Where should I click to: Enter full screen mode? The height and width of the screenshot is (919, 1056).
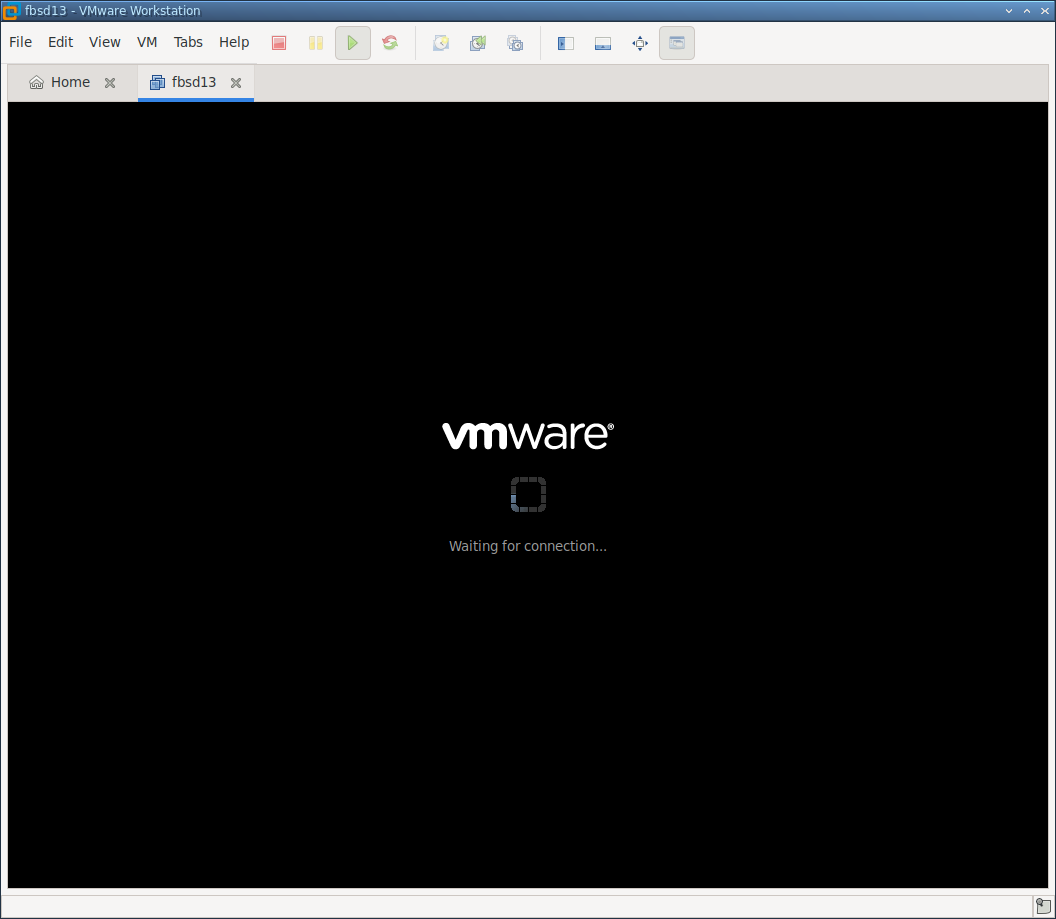pyautogui.click(x=640, y=43)
